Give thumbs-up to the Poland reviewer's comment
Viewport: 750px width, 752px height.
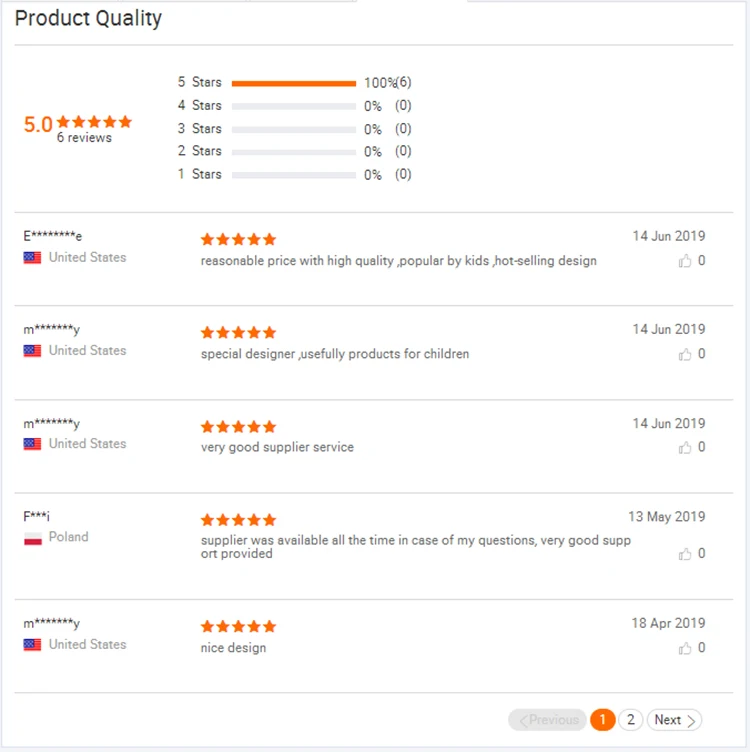point(685,553)
